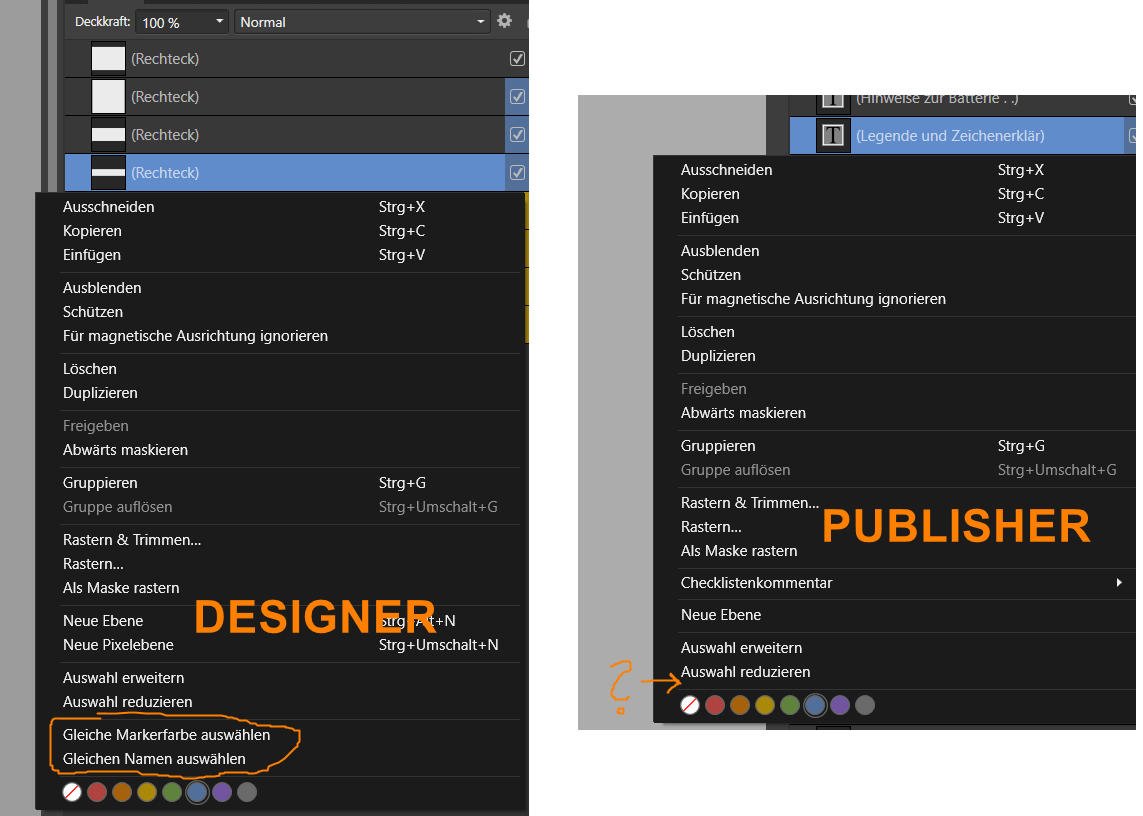
Task: Click Neue Pixelebene in the Designer menu
Action: [118, 645]
